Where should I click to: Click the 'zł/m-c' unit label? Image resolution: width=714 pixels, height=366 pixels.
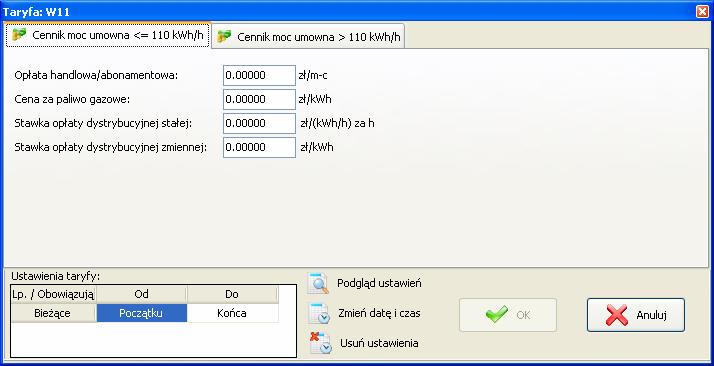[x=313, y=76]
